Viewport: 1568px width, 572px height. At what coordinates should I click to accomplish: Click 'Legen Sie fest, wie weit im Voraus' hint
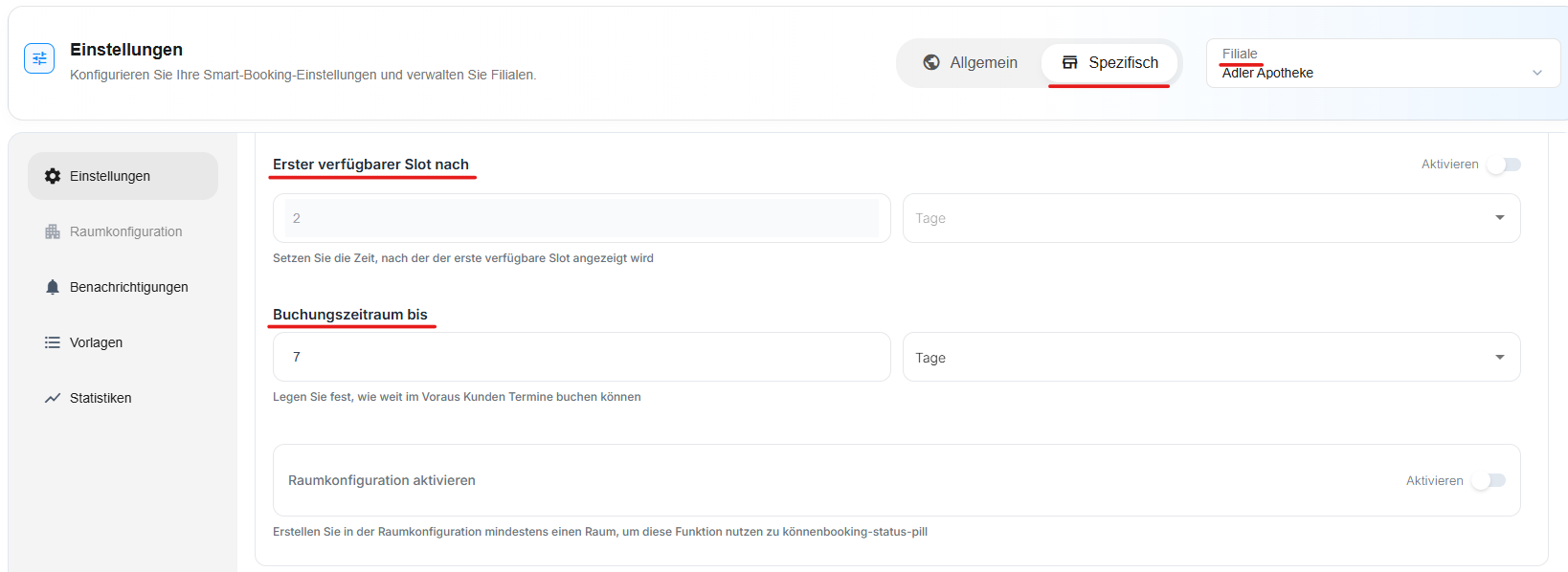tap(457, 397)
